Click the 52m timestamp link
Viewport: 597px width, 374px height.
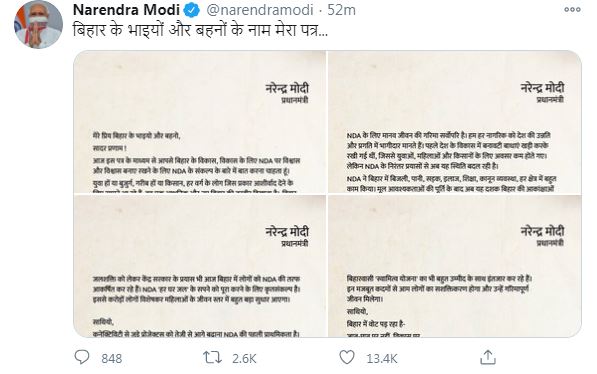tap(341, 10)
